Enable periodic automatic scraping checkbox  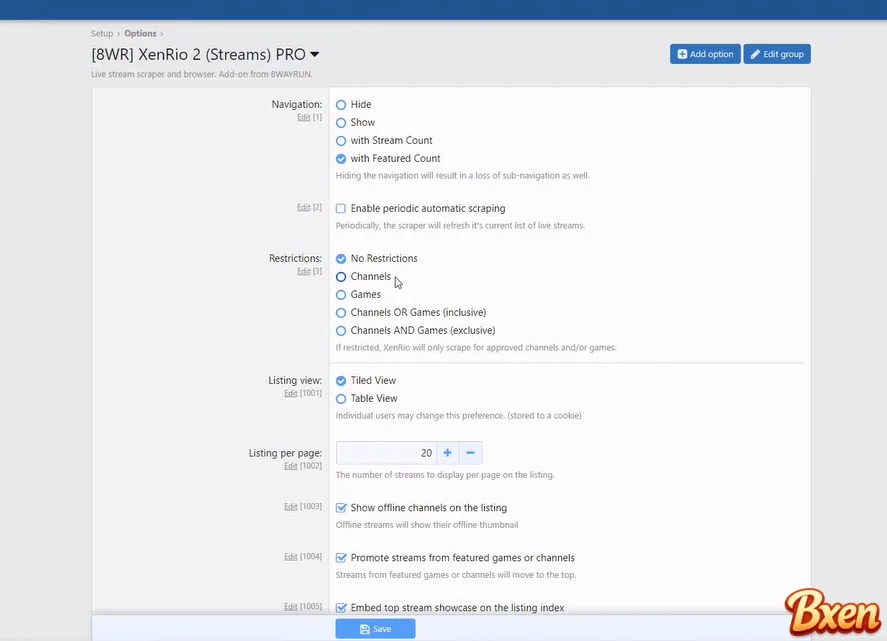pos(341,208)
